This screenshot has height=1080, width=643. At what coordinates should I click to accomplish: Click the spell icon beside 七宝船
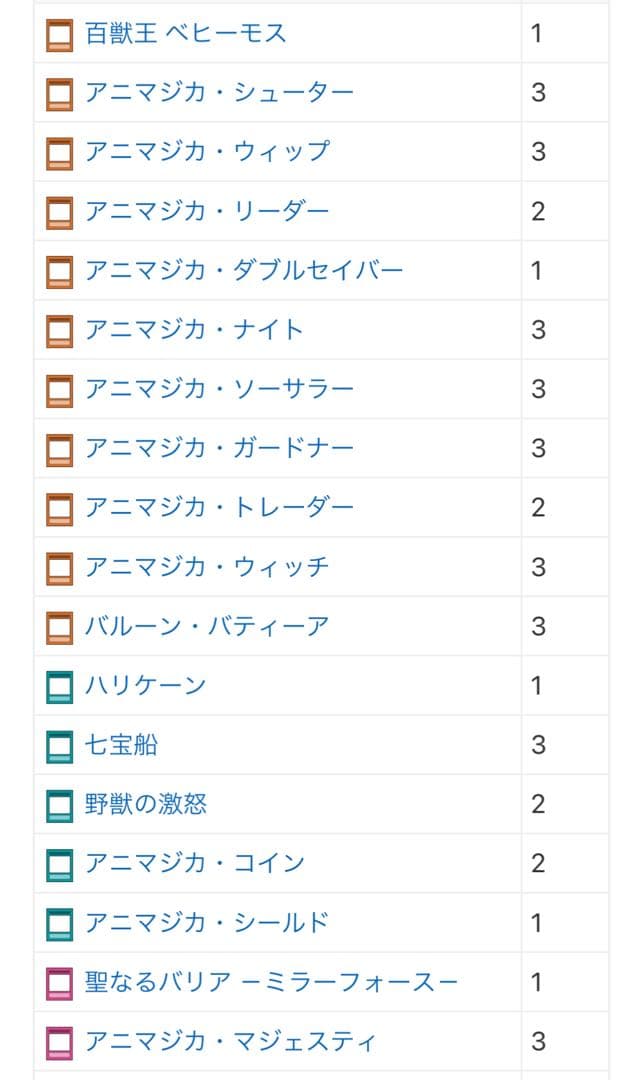[60, 746]
